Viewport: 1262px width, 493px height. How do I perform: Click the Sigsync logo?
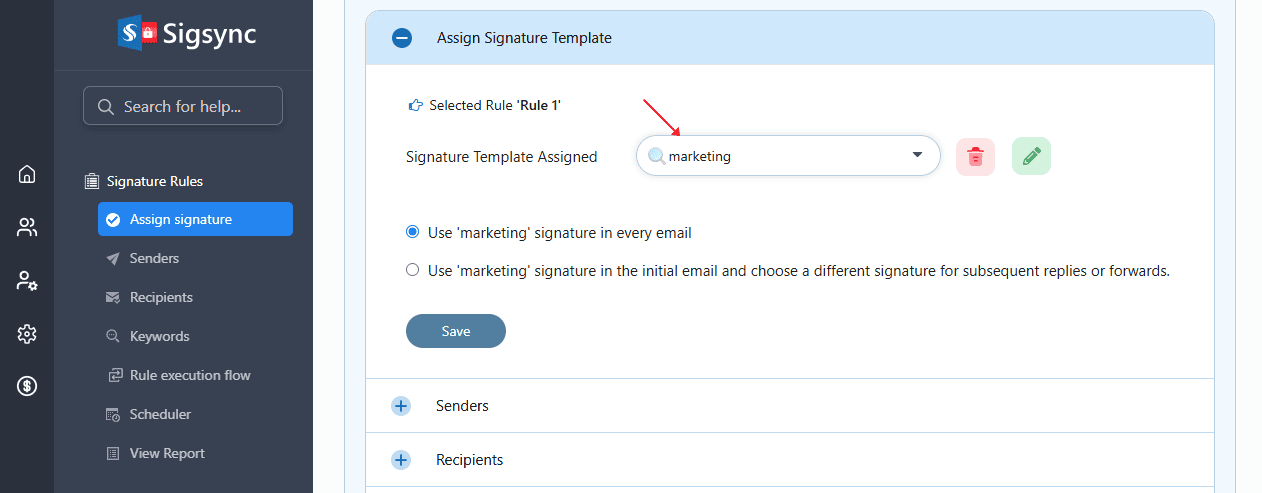coord(188,34)
